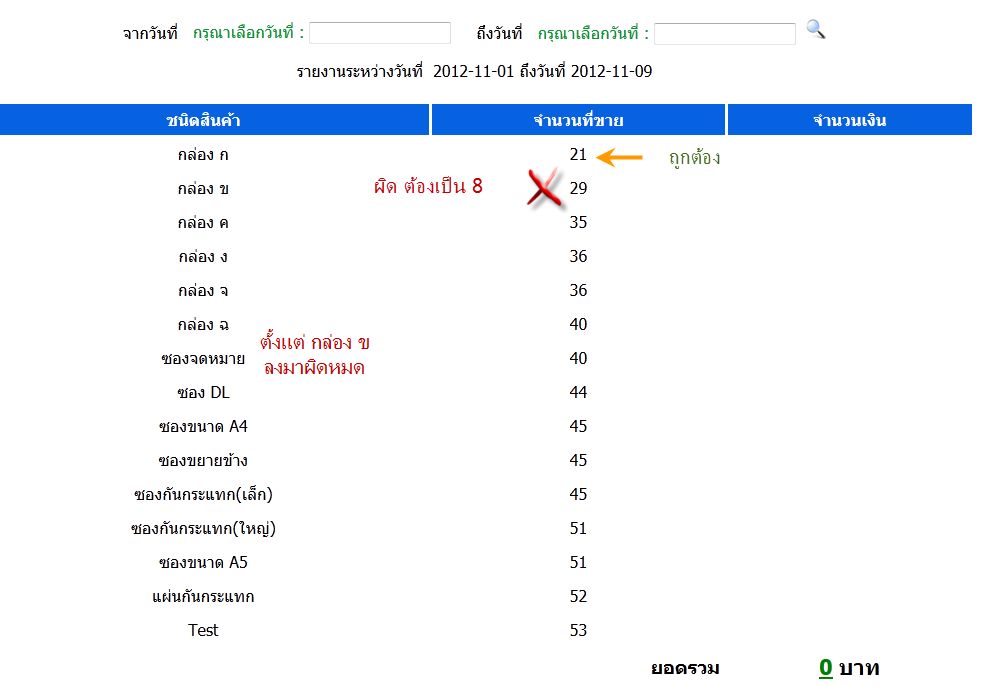Click the ชนิดสินค้า column header

pyautogui.click(x=214, y=120)
